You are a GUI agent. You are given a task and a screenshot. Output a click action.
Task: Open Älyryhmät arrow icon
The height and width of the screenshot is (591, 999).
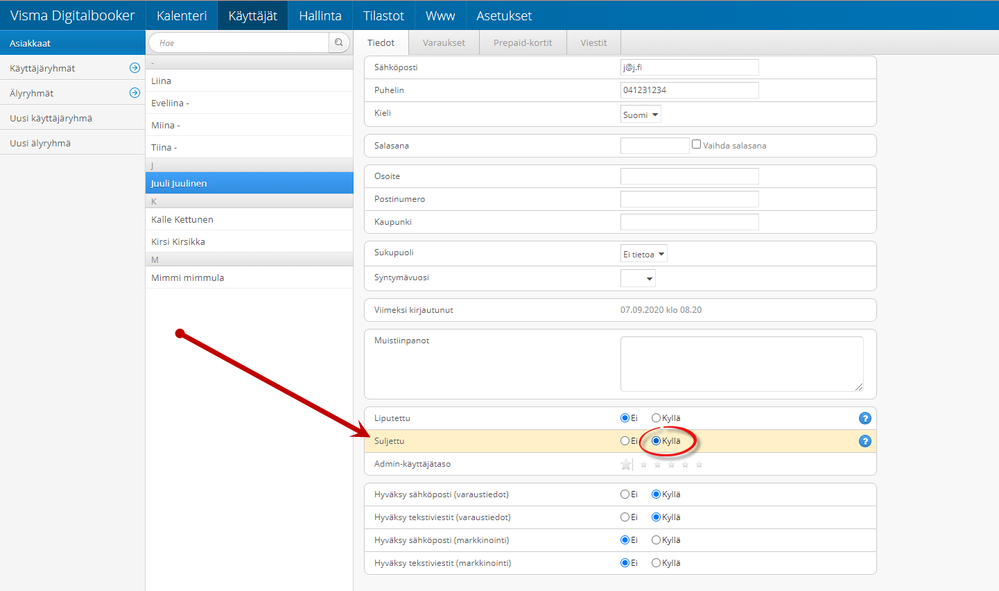[x=134, y=93]
